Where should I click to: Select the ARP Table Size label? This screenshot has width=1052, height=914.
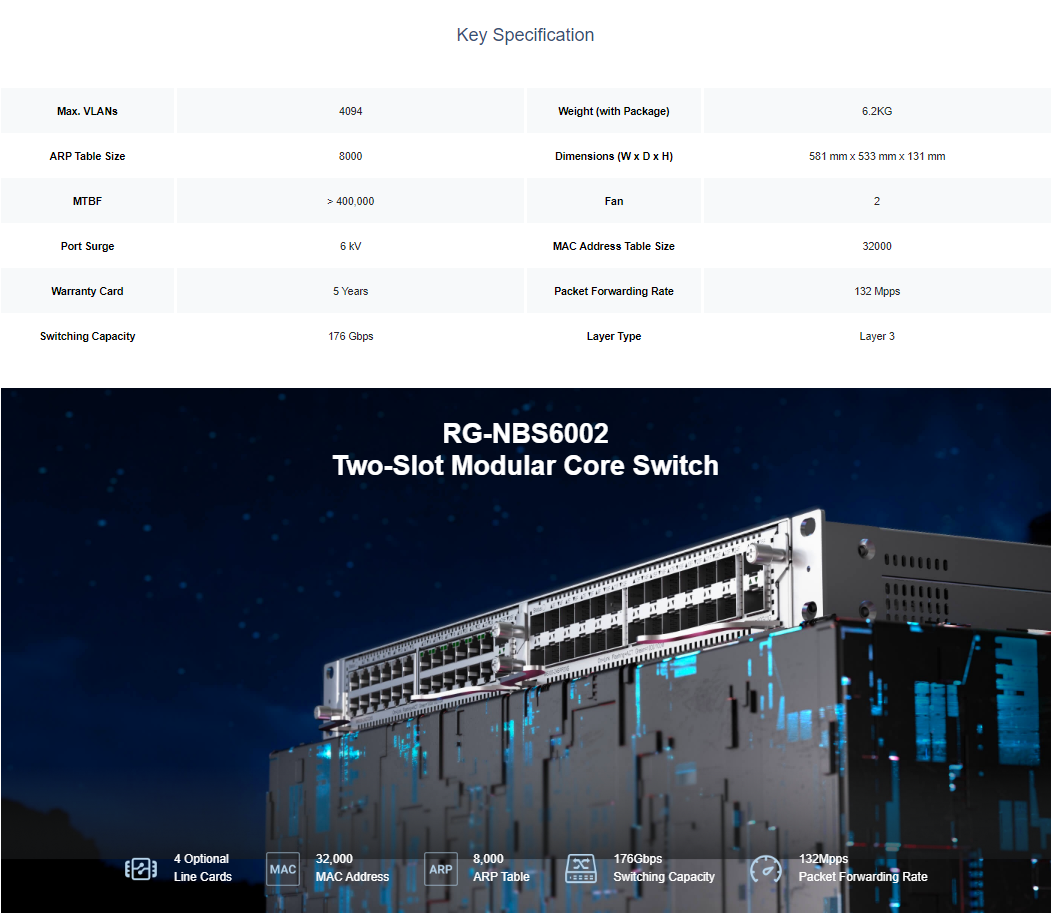(87, 156)
